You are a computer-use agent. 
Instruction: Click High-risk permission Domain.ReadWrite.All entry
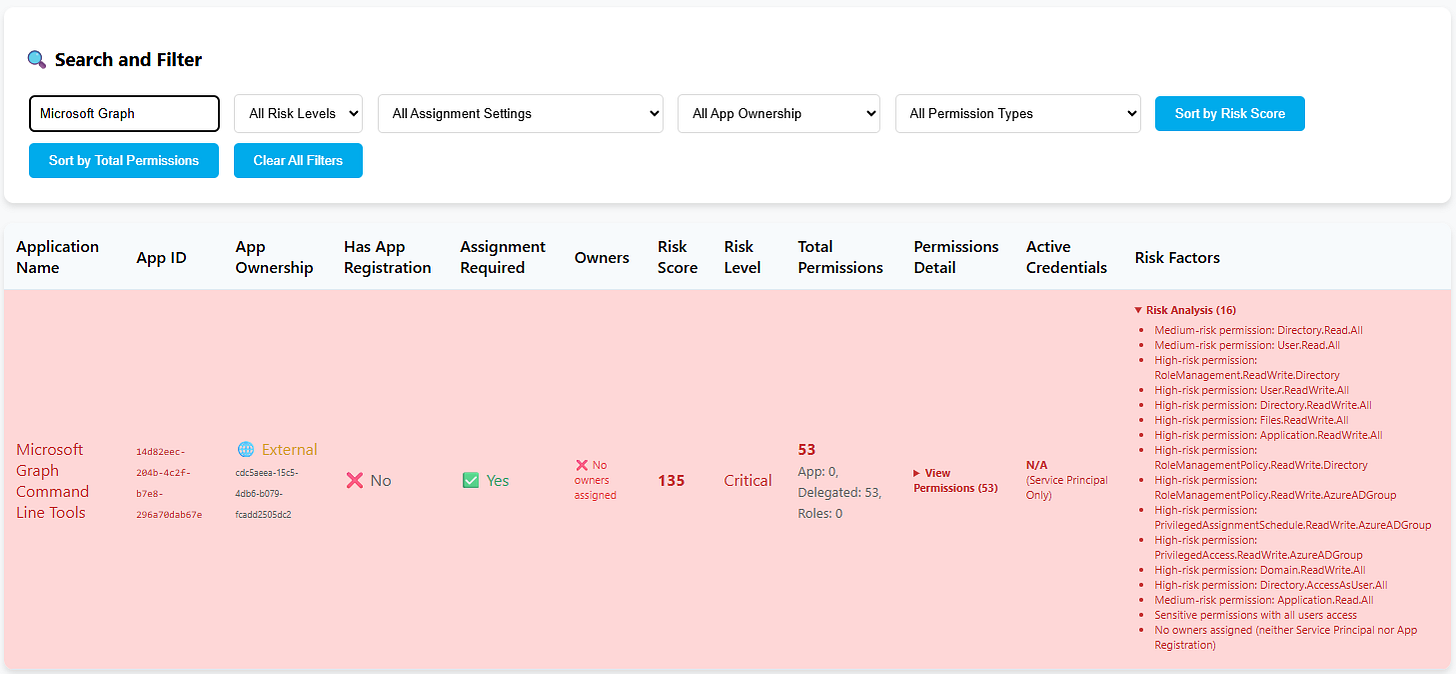coord(1260,570)
